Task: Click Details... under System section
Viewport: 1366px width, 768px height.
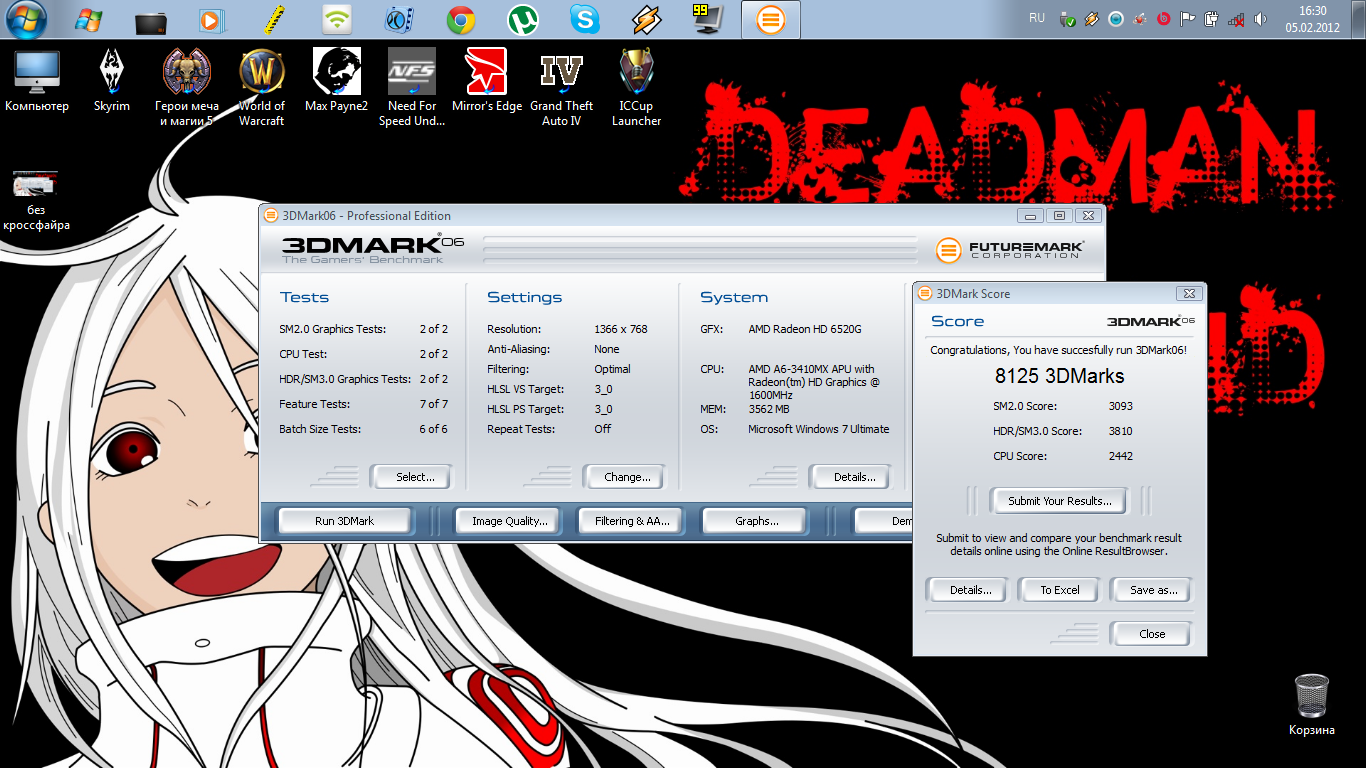Action: point(851,477)
